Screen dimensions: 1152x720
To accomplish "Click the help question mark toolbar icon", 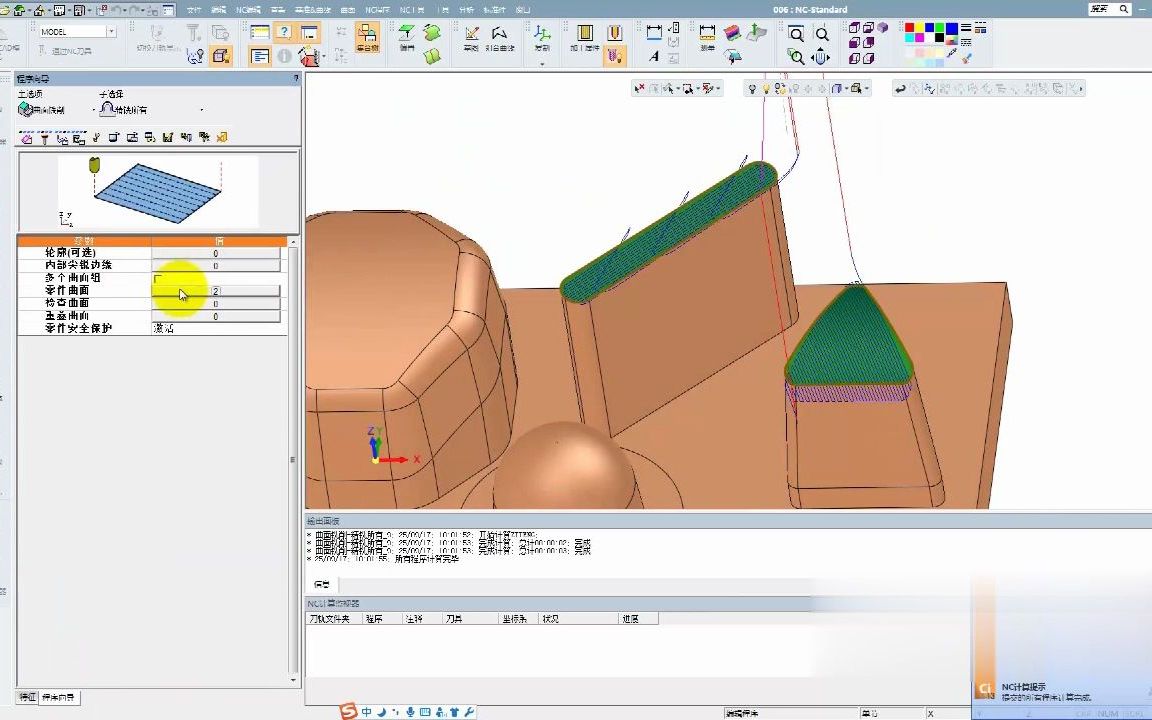I will 284,33.
